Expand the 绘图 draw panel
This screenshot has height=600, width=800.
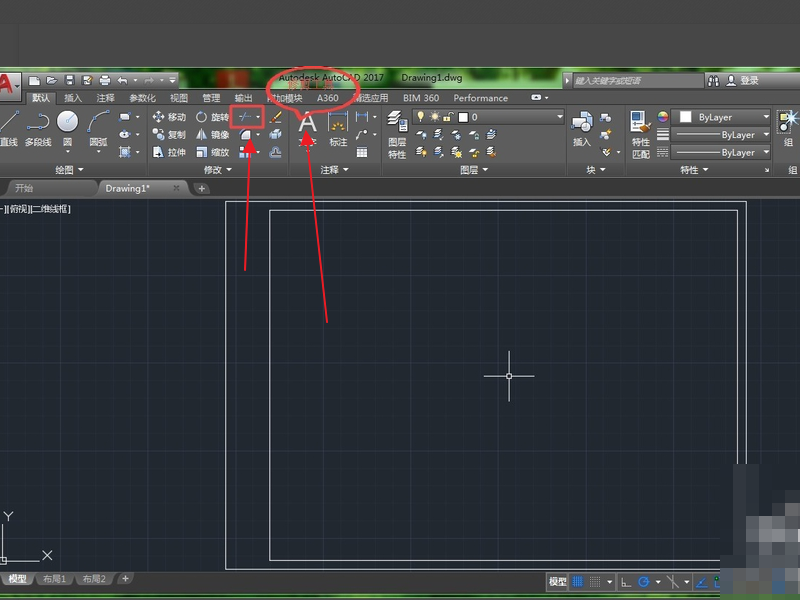pyautogui.click(x=69, y=169)
